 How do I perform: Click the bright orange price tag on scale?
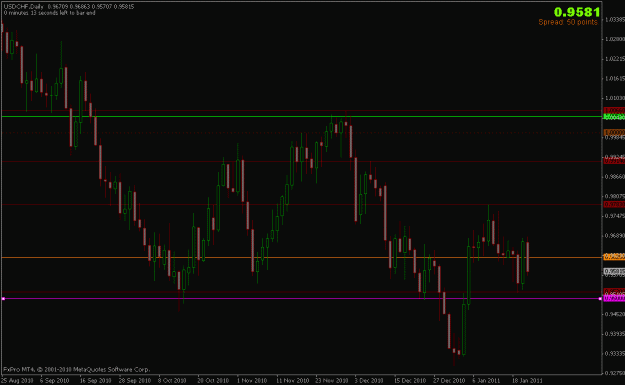click(614, 257)
